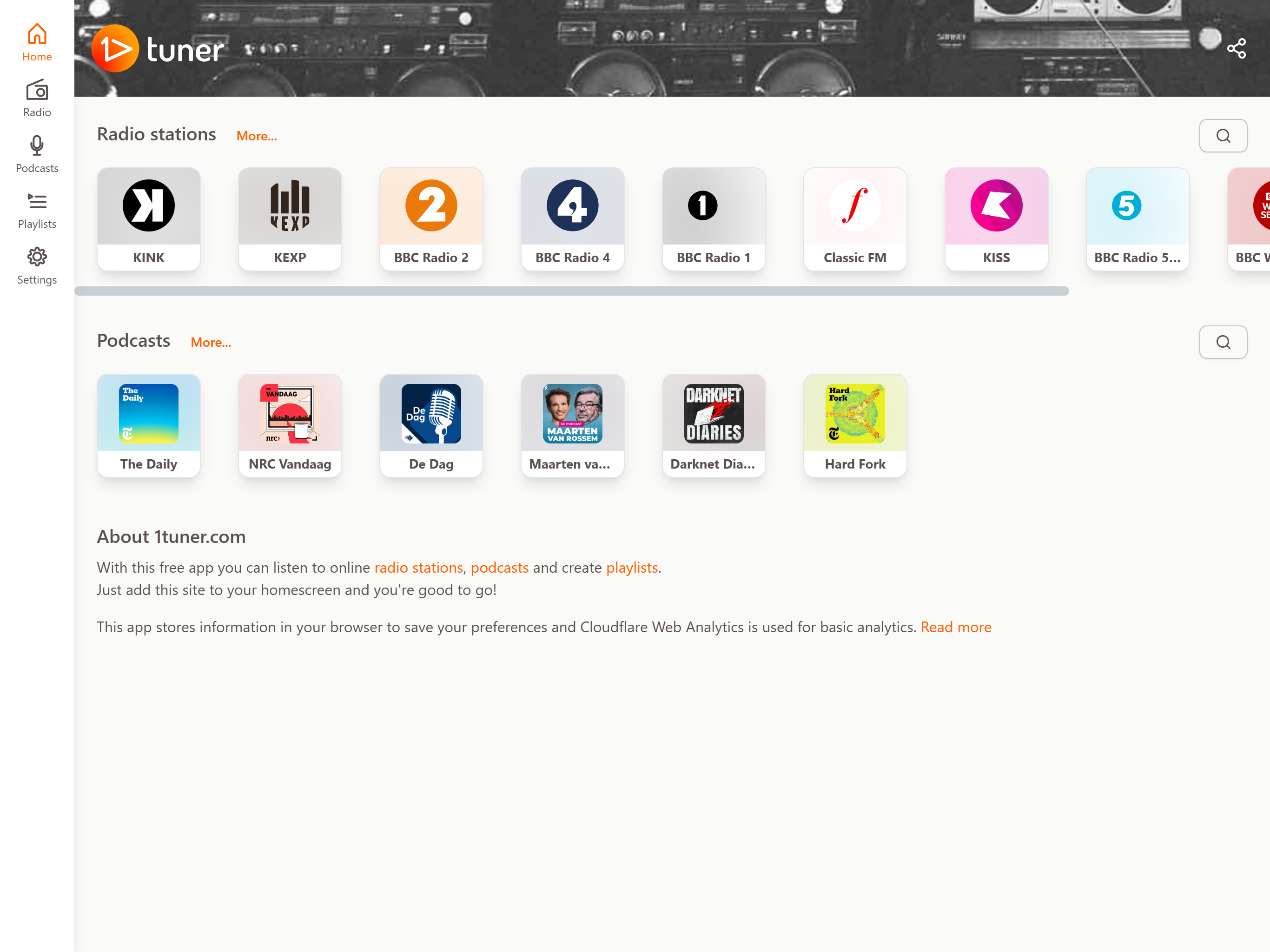Click the Radio stations heading

pos(156,134)
